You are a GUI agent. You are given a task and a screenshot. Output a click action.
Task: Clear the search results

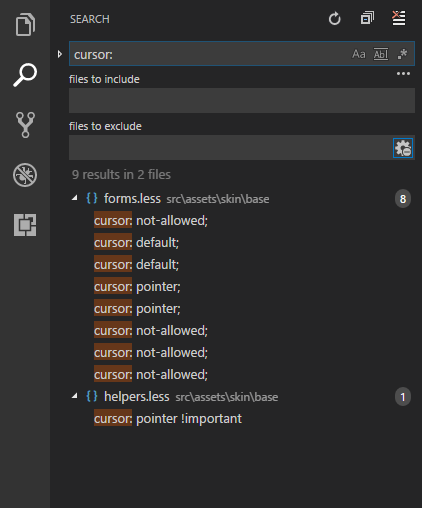pyautogui.click(x=399, y=18)
